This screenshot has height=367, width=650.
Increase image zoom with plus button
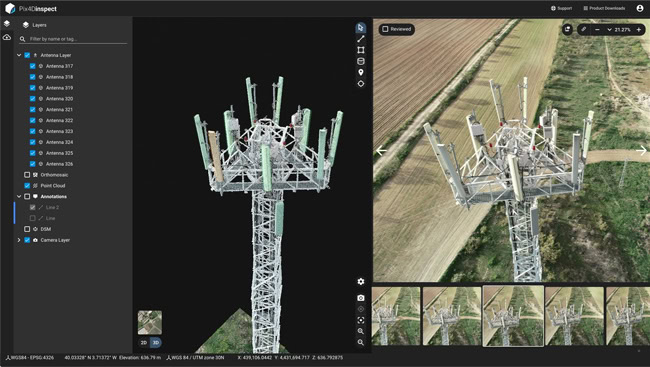(x=638, y=29)
